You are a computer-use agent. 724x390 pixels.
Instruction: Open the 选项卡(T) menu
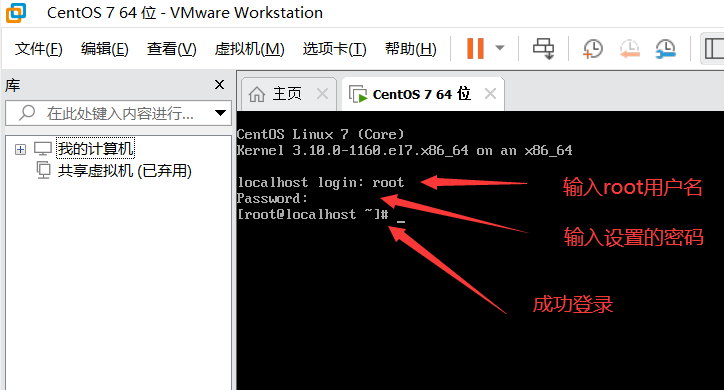pyautogui.click(x=334, y=48)
